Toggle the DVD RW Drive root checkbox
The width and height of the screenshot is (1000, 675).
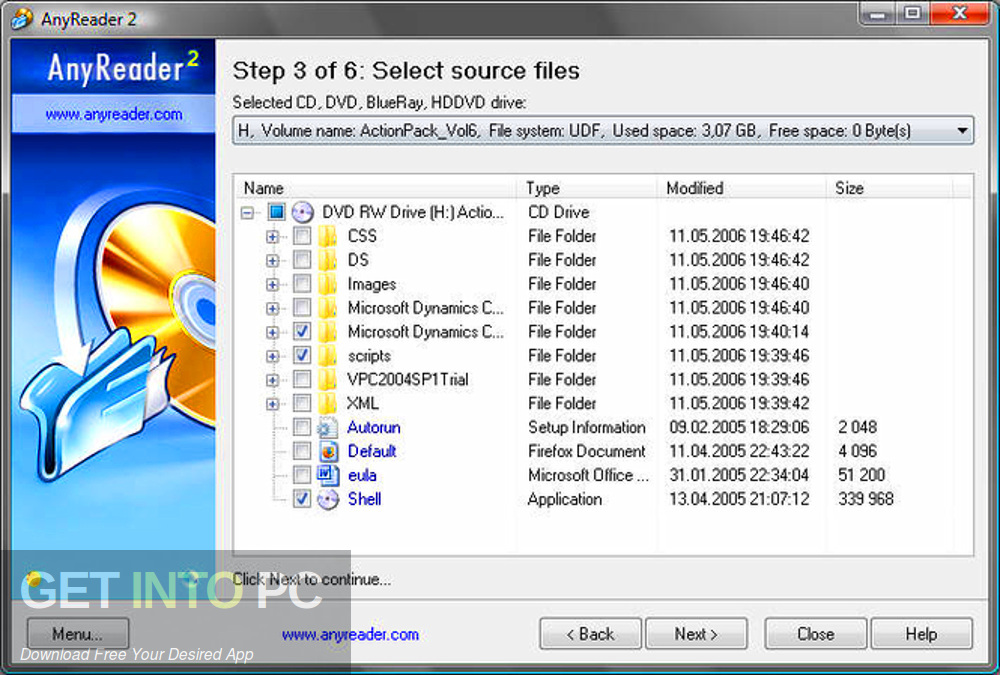(x=276, y=212)
